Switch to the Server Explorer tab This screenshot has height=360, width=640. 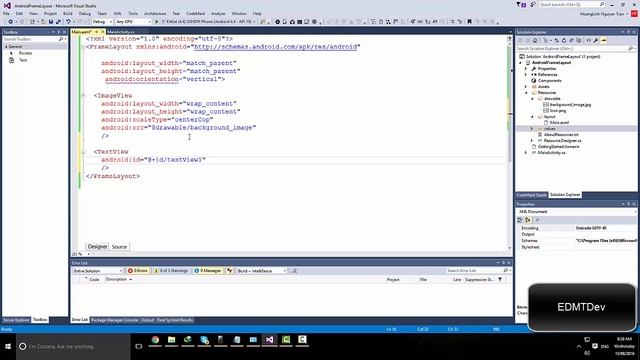(x=16, y=320)
